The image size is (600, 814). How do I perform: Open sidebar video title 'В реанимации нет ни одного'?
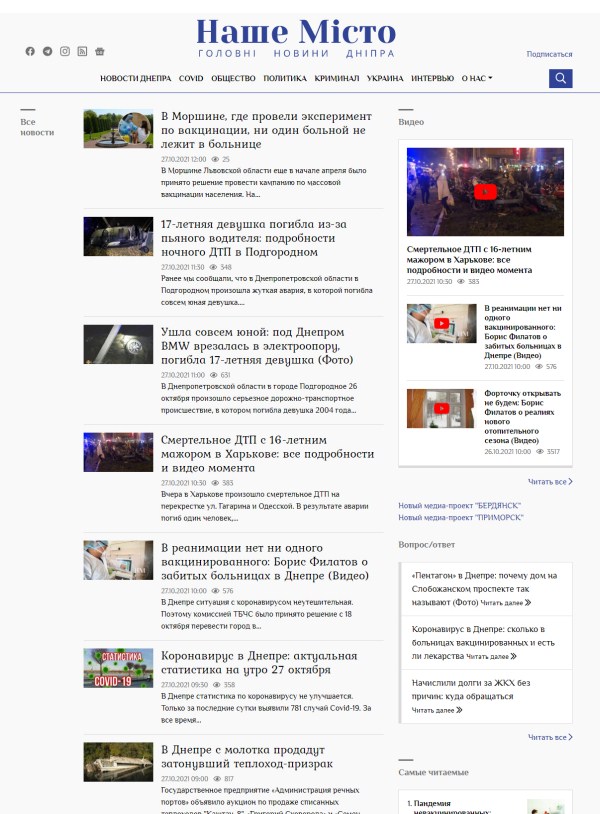coord(523,332)
